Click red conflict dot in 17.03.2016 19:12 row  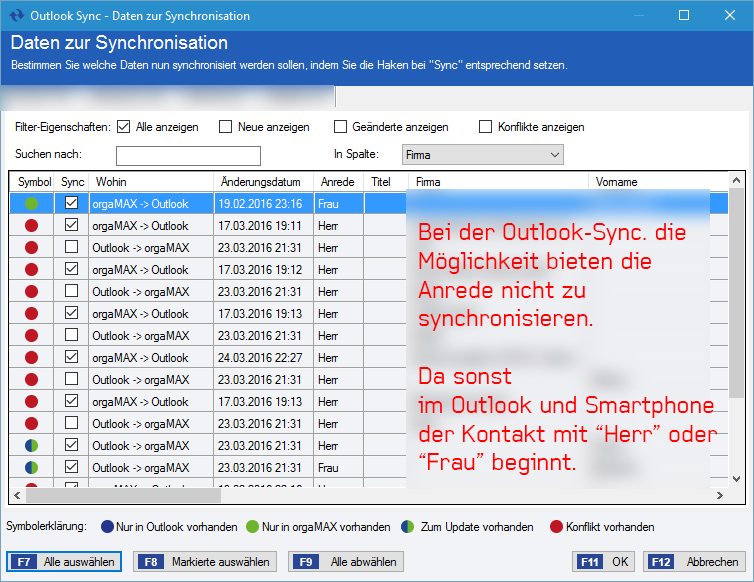coord(31,269)
